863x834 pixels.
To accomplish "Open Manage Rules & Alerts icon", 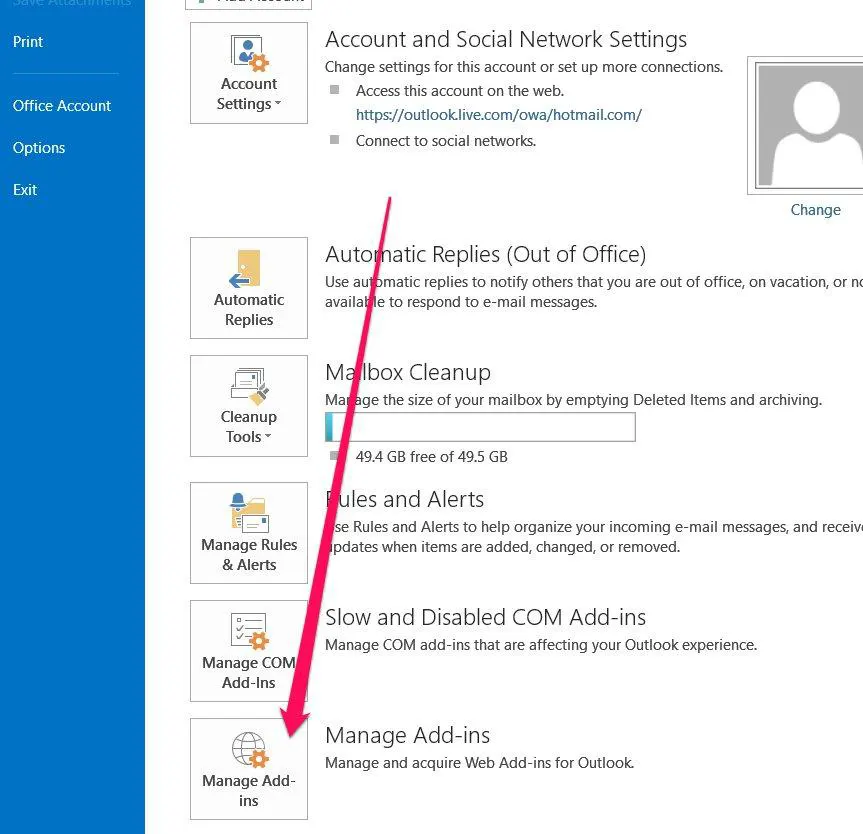I will click(248, 512).
